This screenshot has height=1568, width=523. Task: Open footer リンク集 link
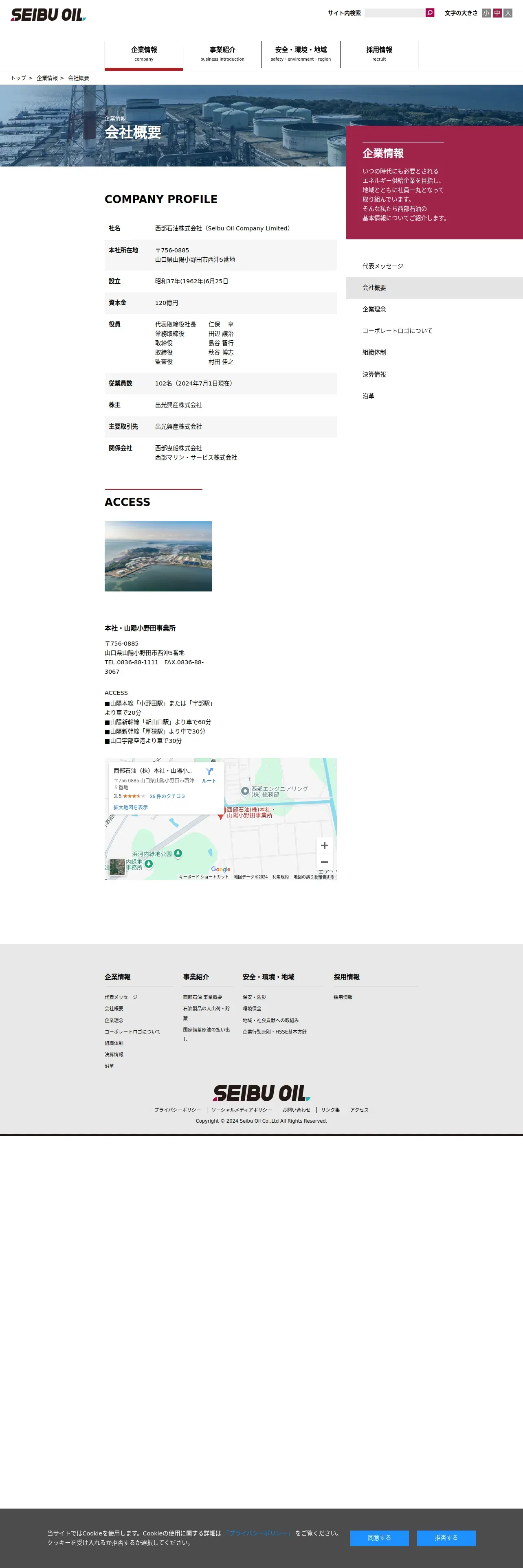coord(331,1110)
